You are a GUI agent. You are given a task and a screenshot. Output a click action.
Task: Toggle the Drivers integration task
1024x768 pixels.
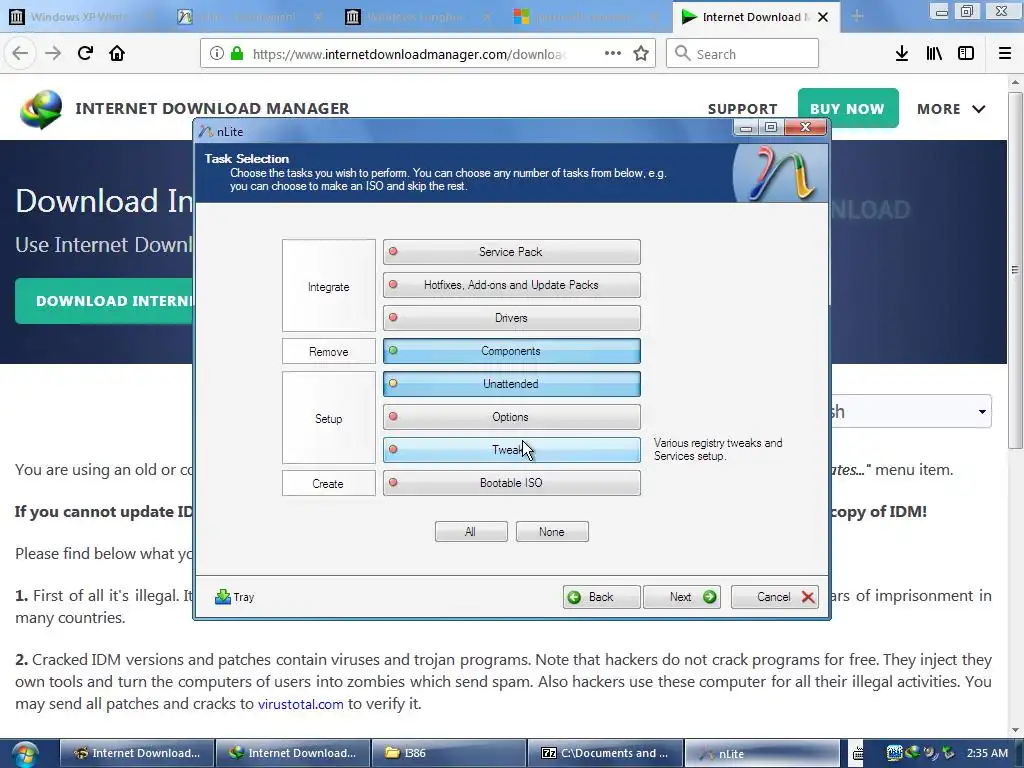(511, 318)
